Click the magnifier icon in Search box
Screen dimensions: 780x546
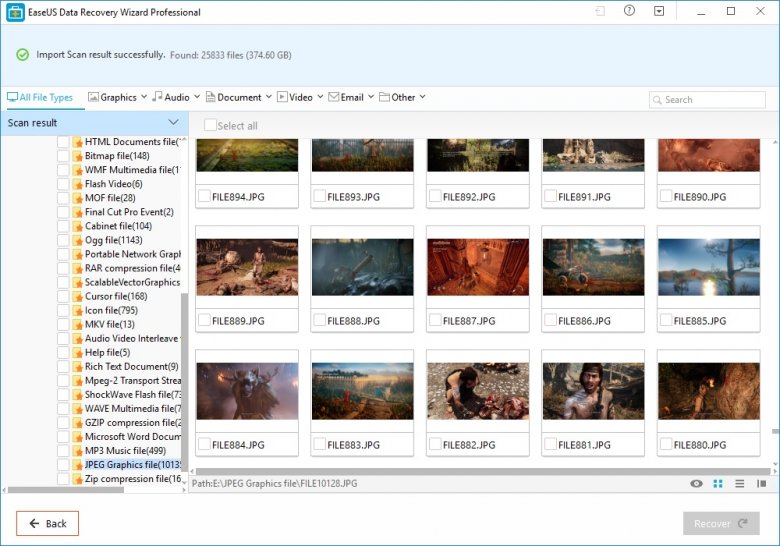click(x=657, y=100)
